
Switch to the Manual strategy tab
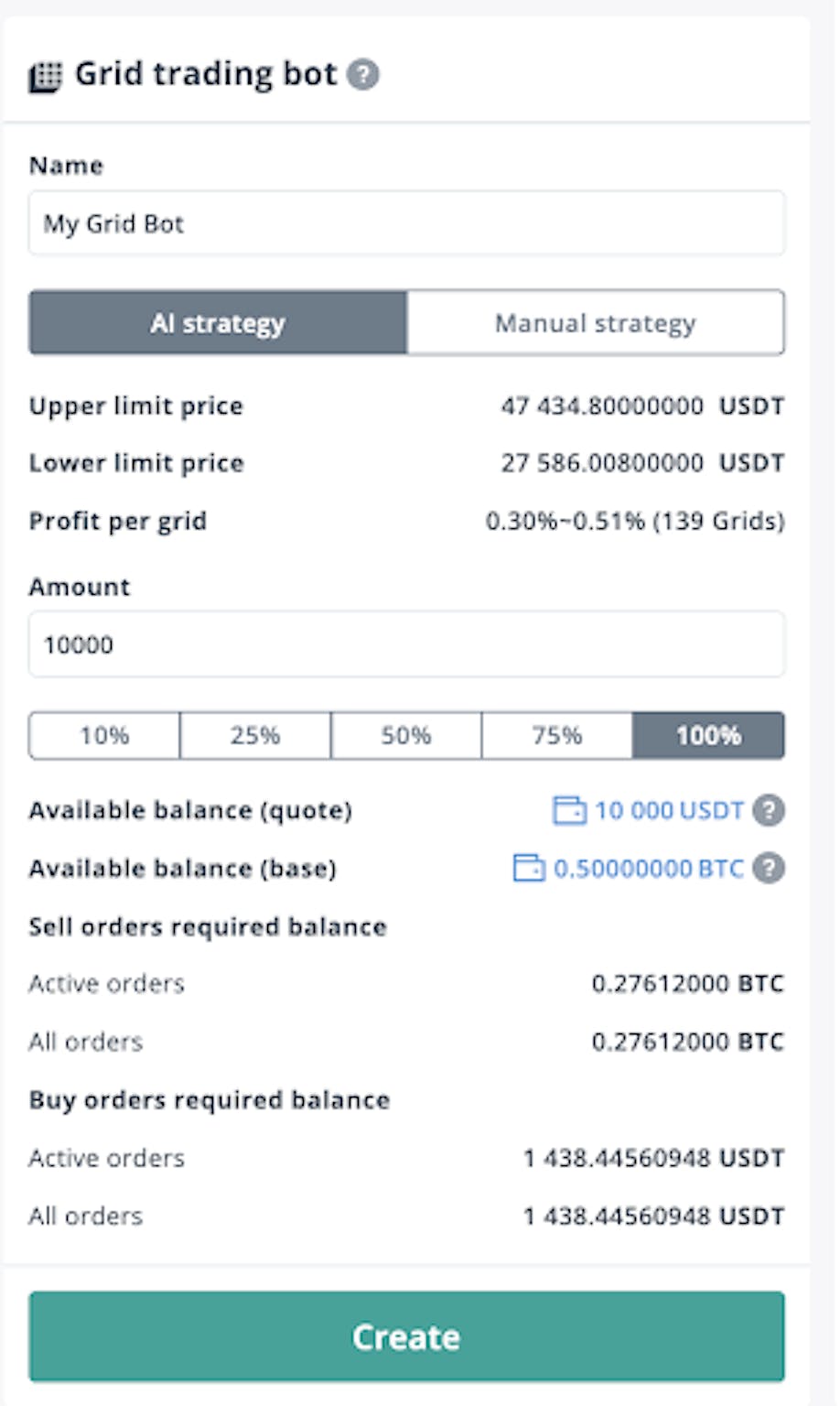tap(595, 322)
